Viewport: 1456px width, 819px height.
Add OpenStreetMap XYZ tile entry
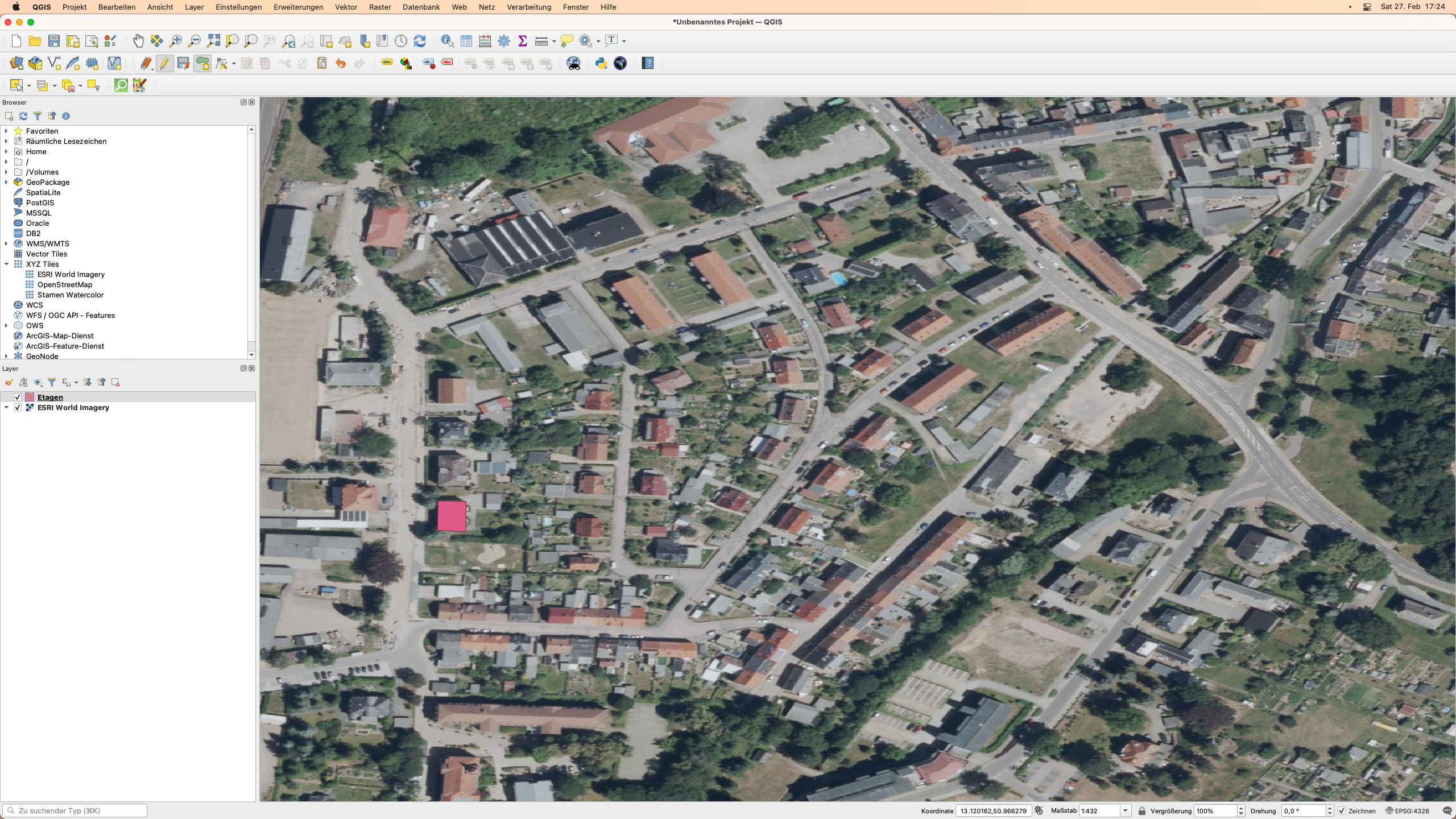pos(64,284)
